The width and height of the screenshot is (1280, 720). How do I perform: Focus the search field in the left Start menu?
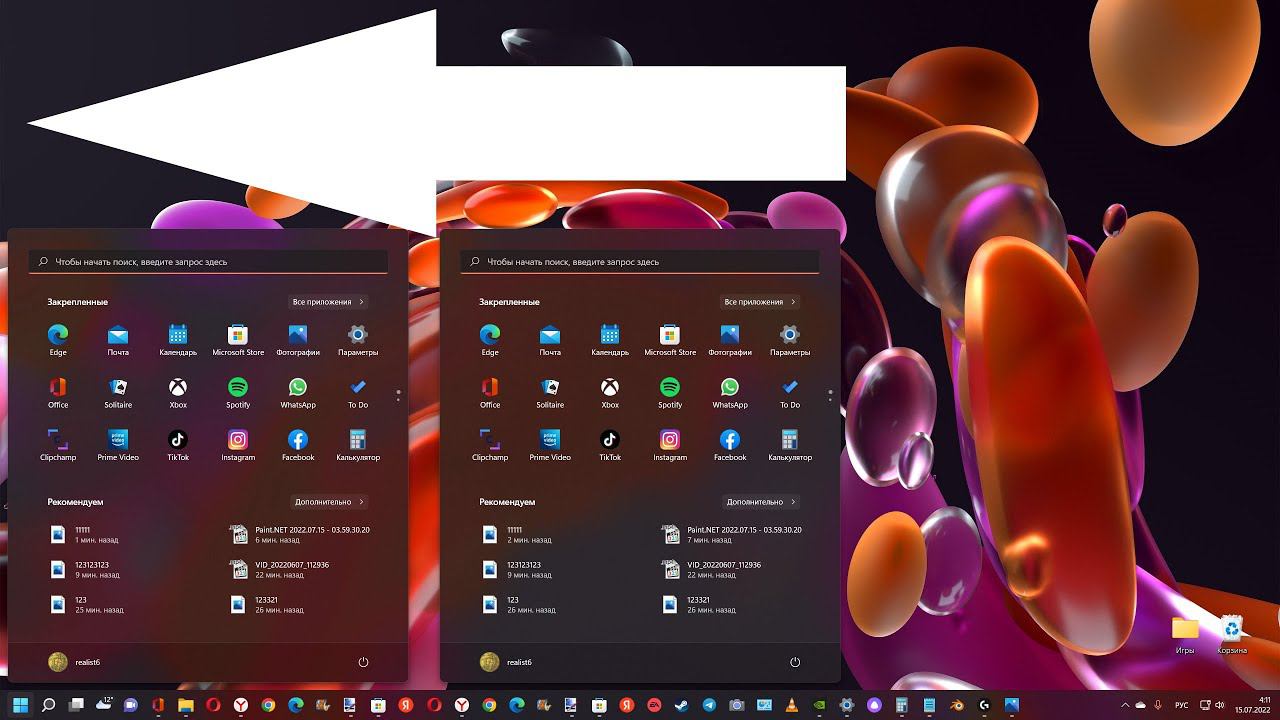(208, 261)
